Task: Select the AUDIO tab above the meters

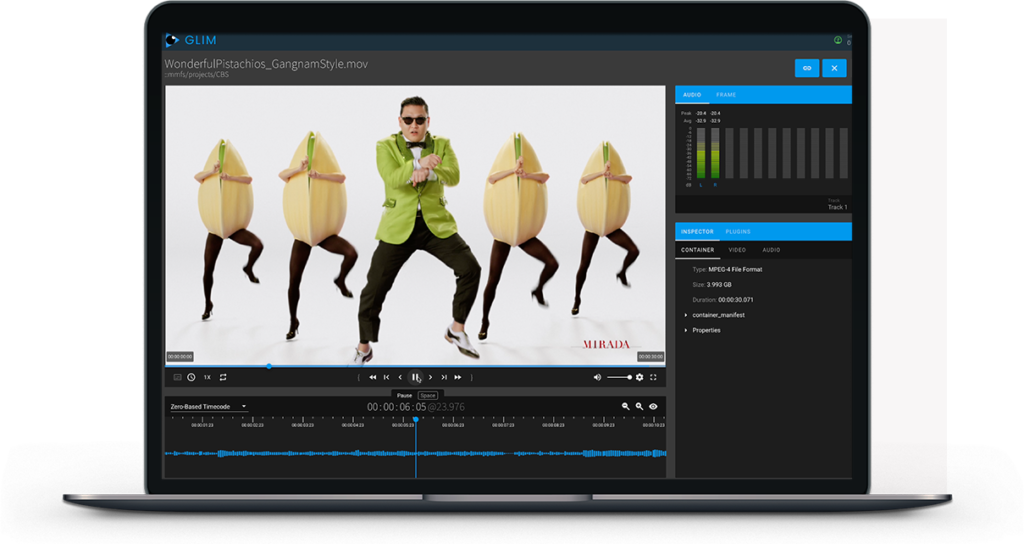Action: point(692,95)
